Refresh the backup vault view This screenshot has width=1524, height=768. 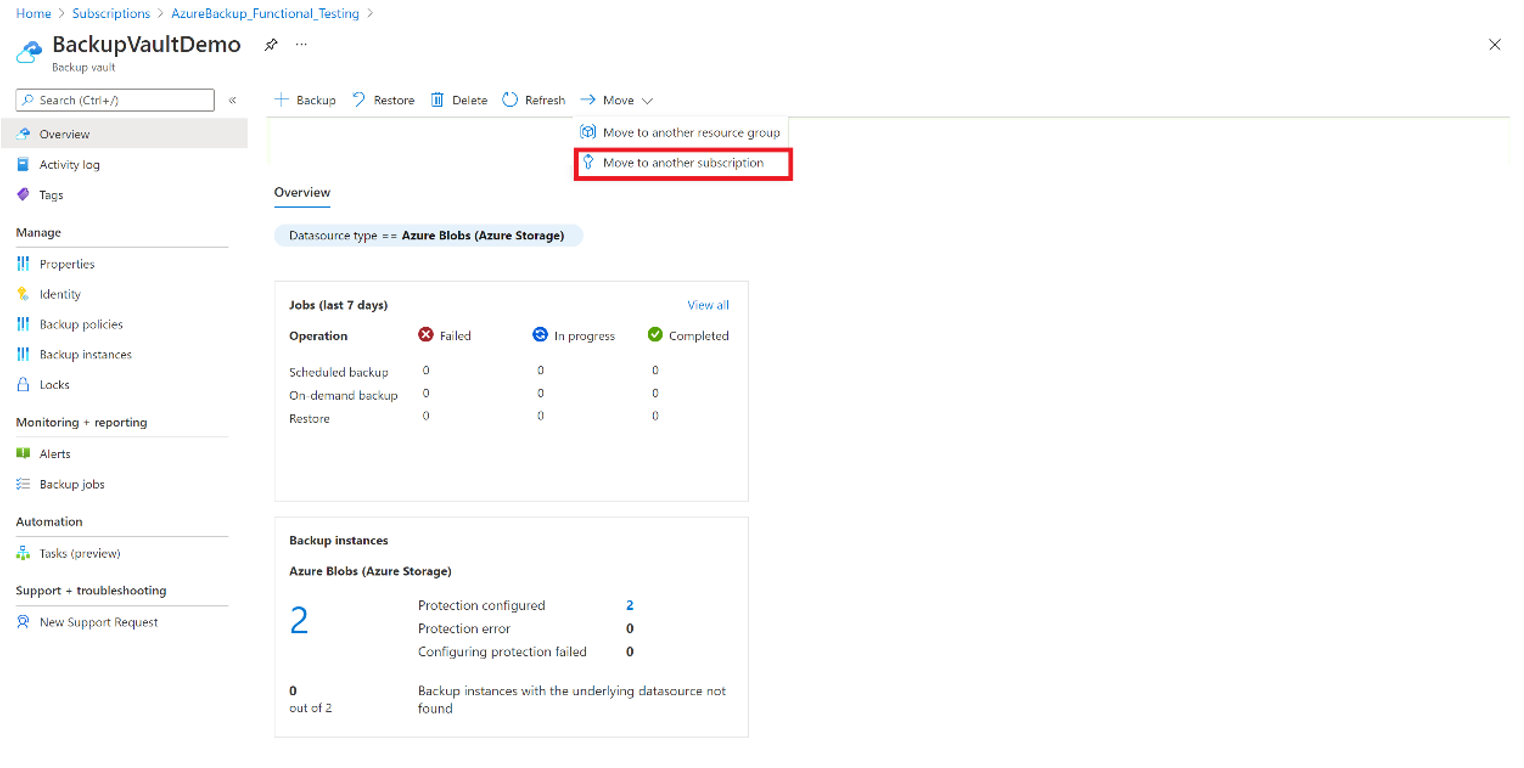point(534,99)
